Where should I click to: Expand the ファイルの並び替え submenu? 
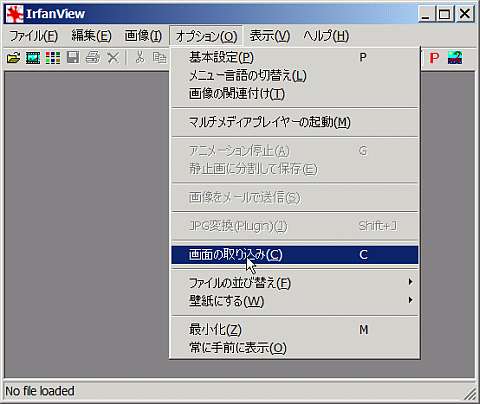(295, 283)
